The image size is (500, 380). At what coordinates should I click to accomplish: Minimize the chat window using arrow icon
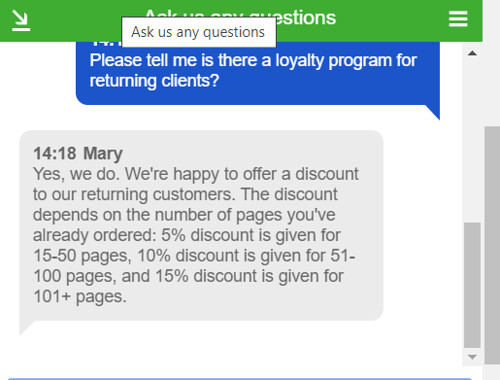[x=21, y=20]
